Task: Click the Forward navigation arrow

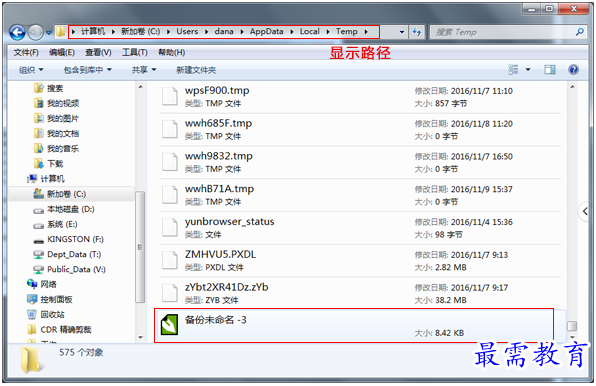Action: click(36, 33)
